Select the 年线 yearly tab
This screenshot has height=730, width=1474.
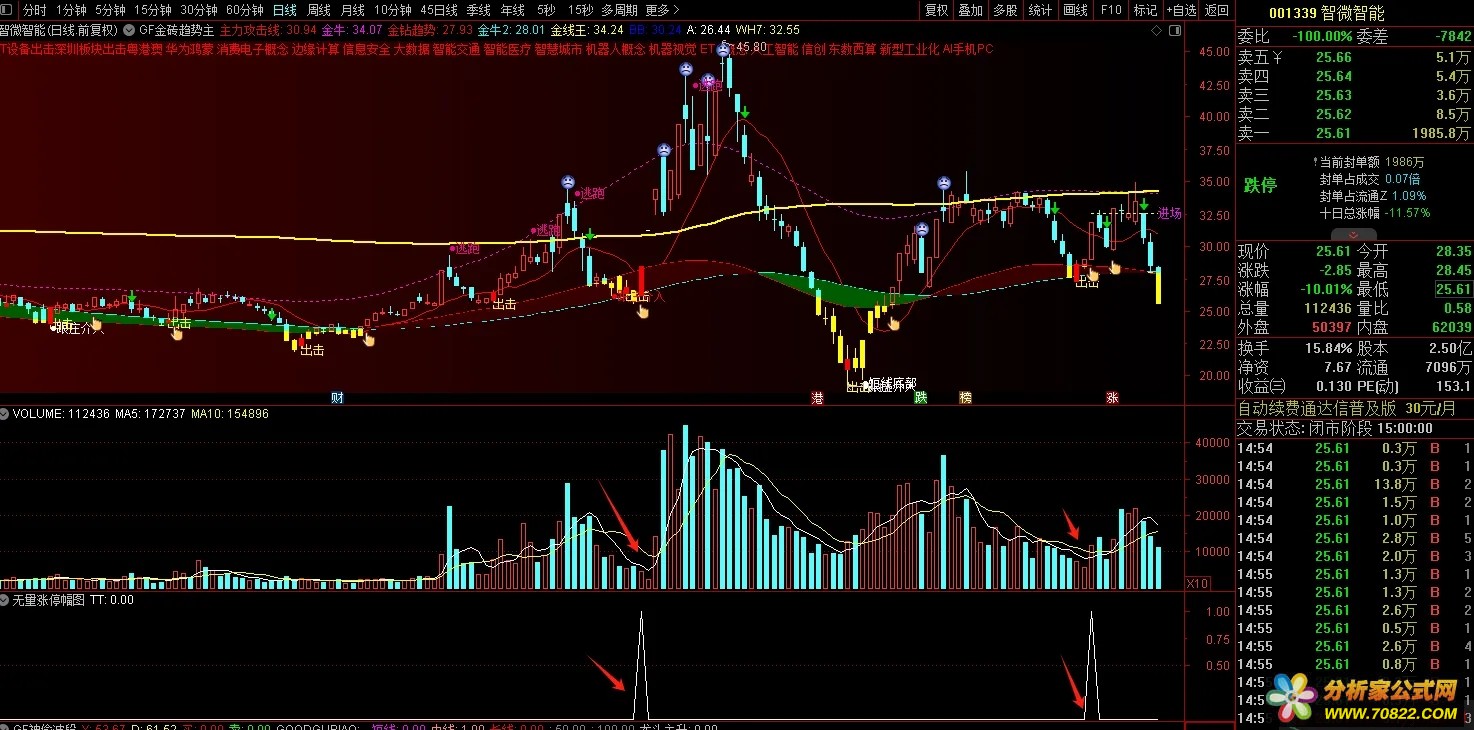click(x=512, y=10)
